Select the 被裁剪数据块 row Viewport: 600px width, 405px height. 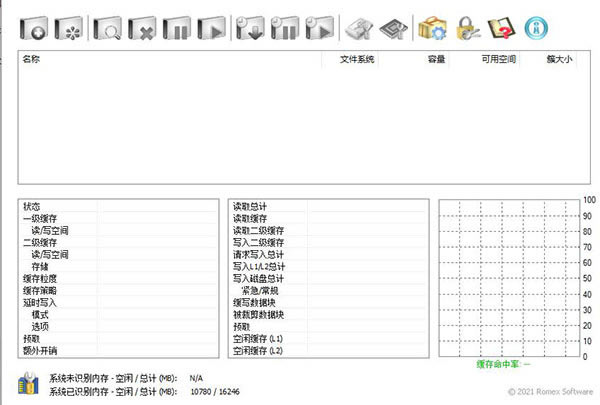tap(328, 314)
